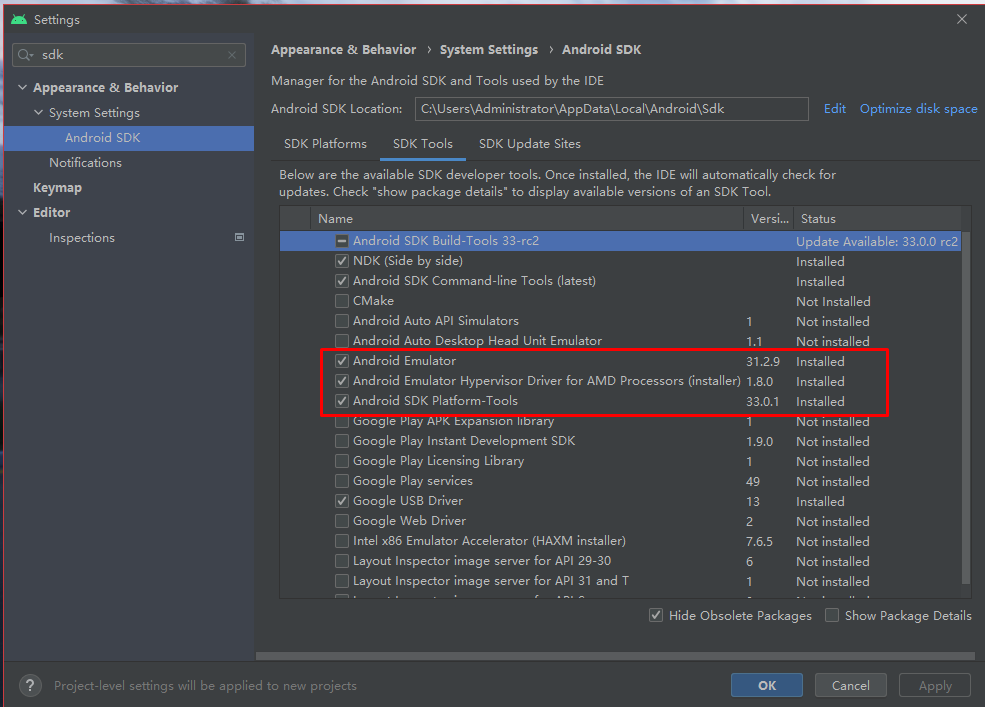Image resolution: width=985 pixels, height=707 pixels.
Task: Click the SDK tools list vertical scrollbar
Action: click(x=966, y=407)
